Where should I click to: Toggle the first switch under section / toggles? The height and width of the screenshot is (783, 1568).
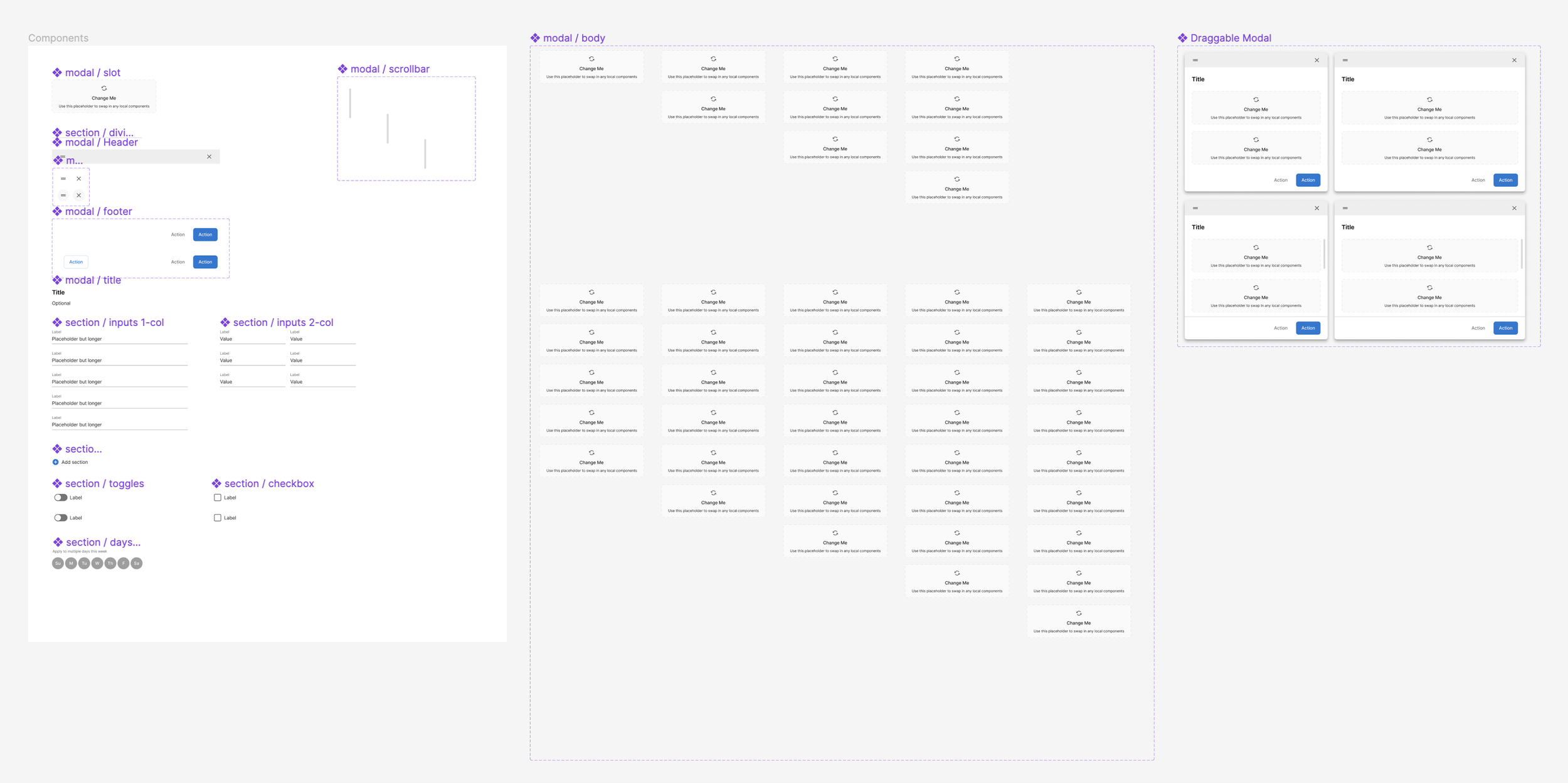61,498
